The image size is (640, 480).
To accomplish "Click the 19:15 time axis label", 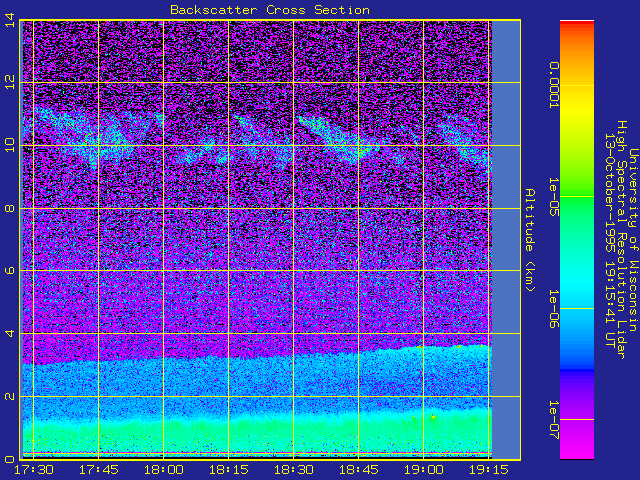I will click(489, 470).
